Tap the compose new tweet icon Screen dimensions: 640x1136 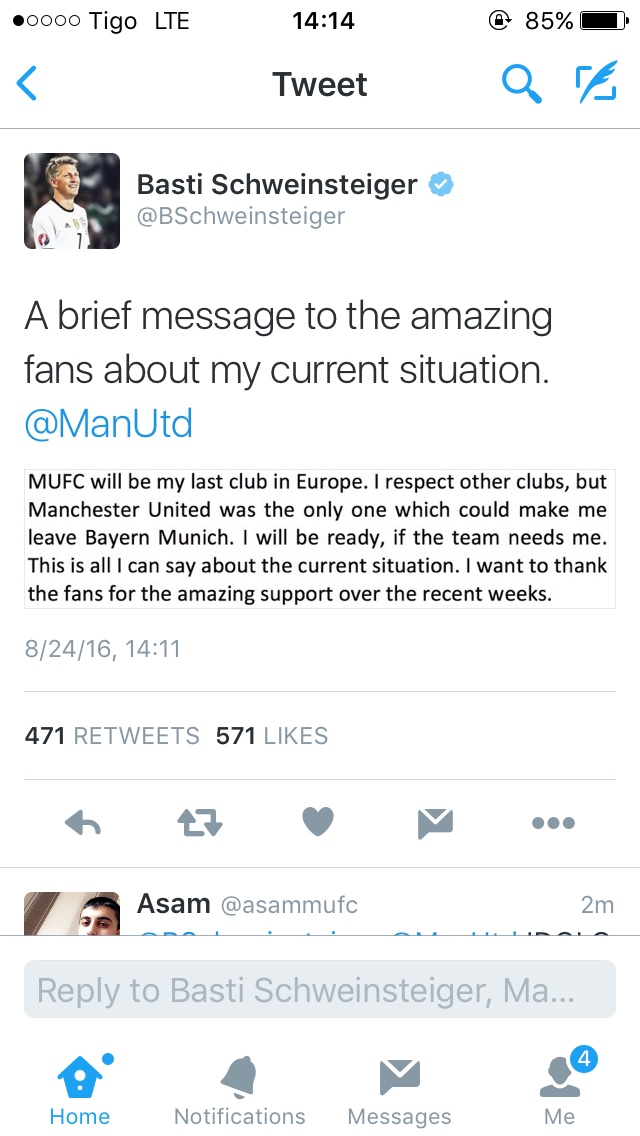(x=596, y=84)
